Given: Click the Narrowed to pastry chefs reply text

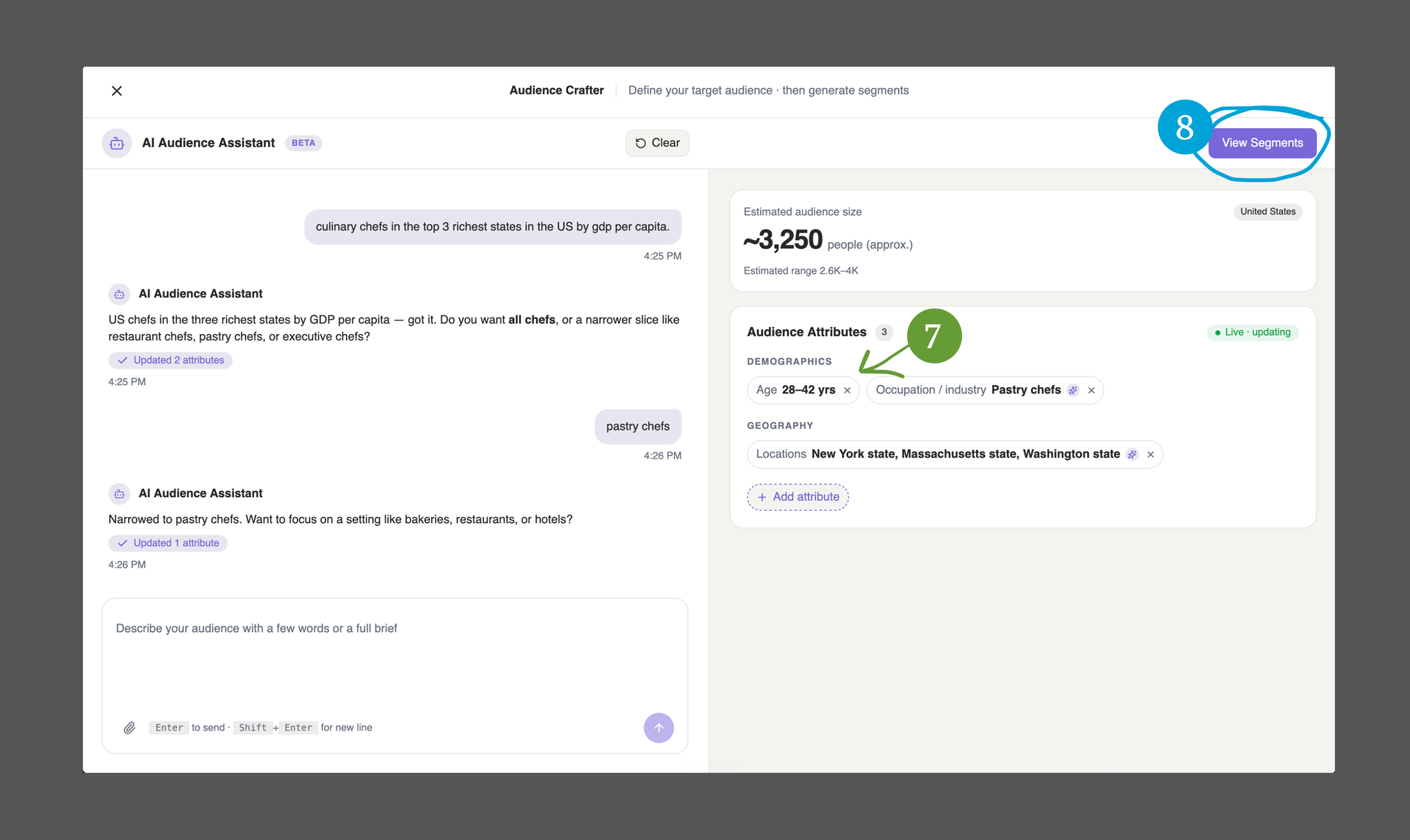Looking at the screenshot, I should pos(340,520).
